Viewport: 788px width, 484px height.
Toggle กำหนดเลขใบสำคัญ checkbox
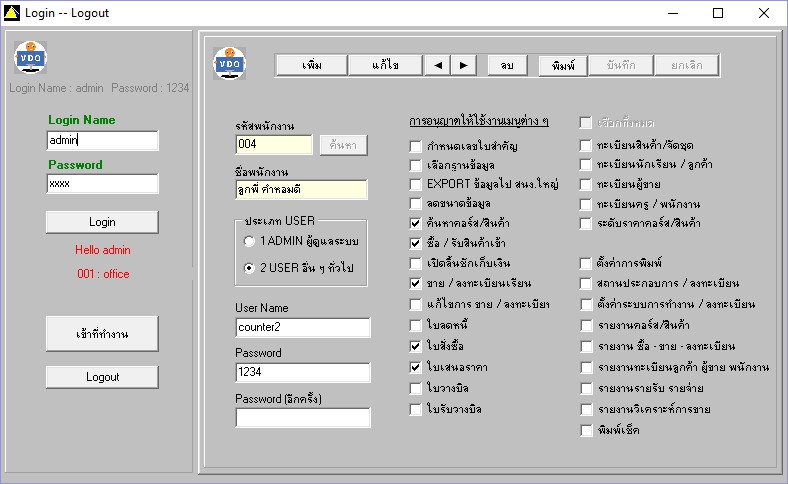click(x=415, y=146)
